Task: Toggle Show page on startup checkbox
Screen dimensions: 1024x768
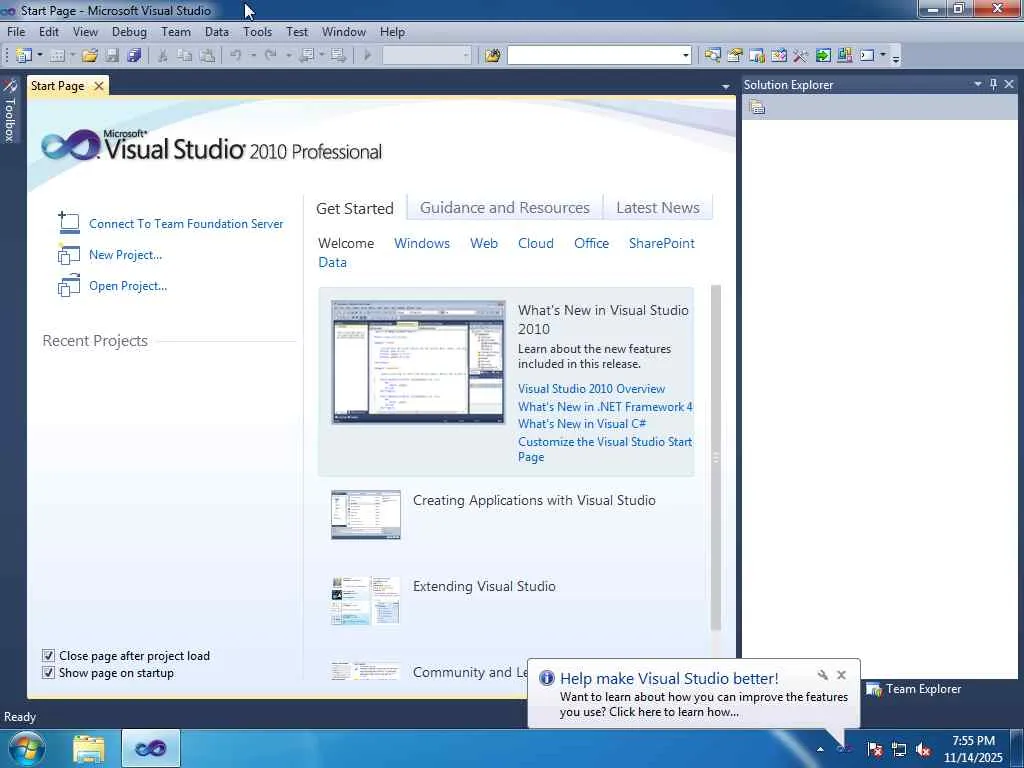Action: [x=48, y=673]
